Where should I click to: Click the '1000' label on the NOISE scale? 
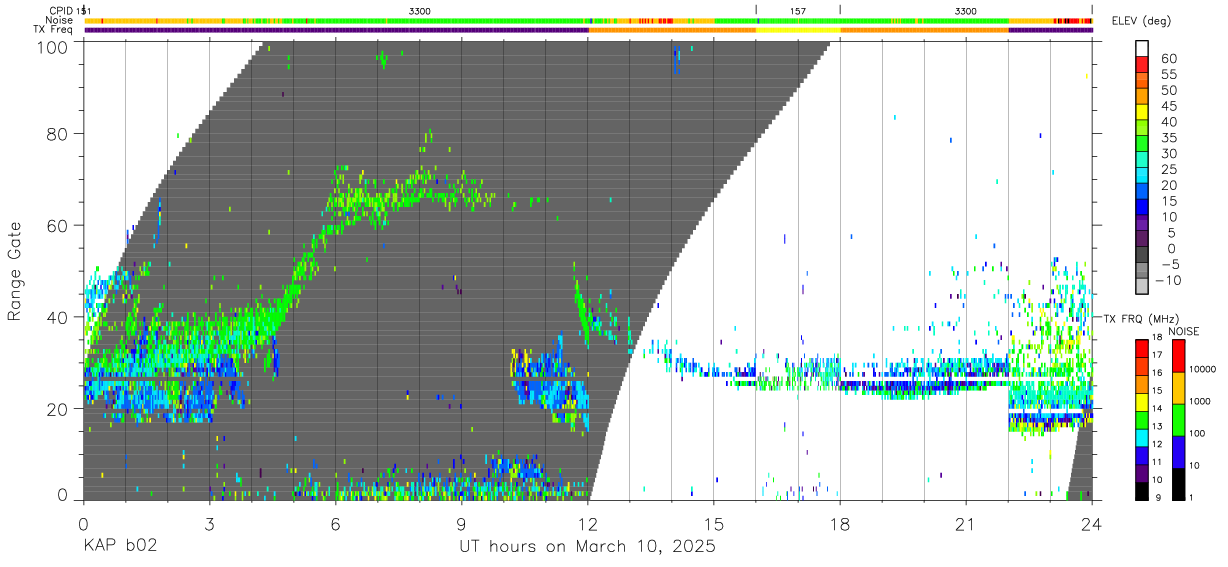[x=1198, y=402]
